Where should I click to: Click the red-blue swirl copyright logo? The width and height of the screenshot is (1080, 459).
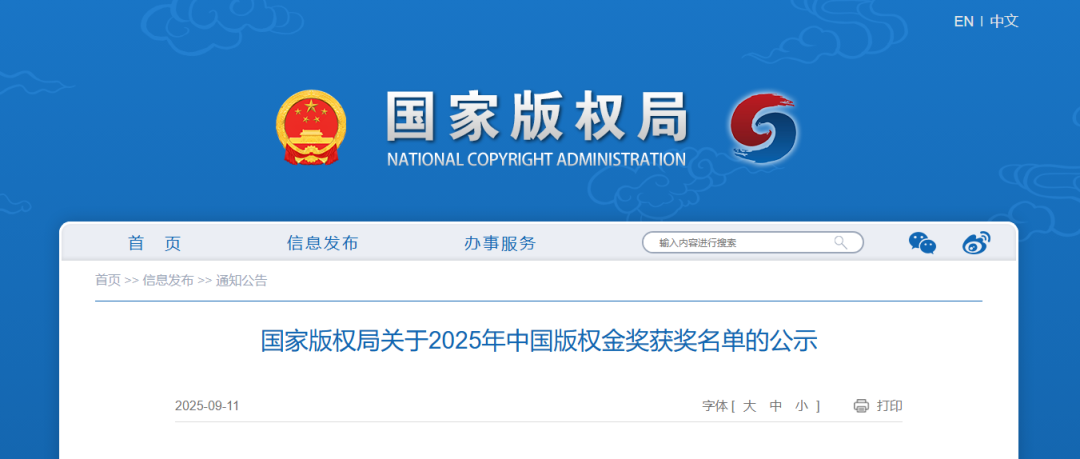(x=763, y=129)
